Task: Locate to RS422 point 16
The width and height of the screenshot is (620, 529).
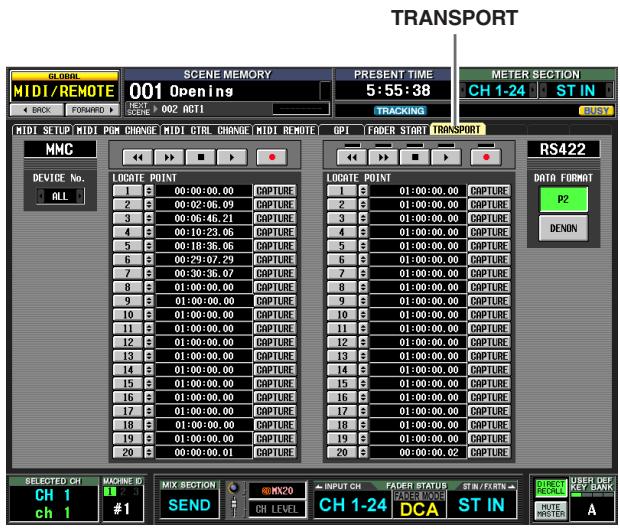Action: tap(342, 397)
